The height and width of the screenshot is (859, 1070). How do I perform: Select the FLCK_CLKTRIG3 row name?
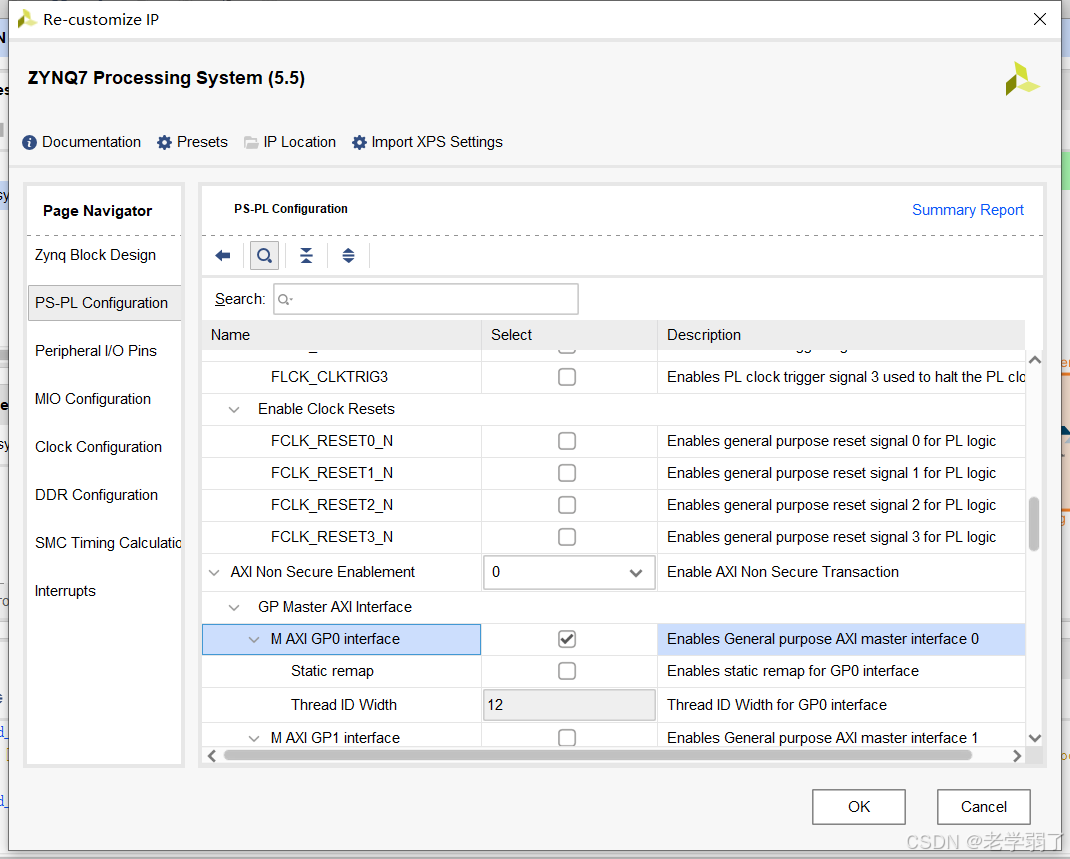pyautogui.click(x=330, y=377)
